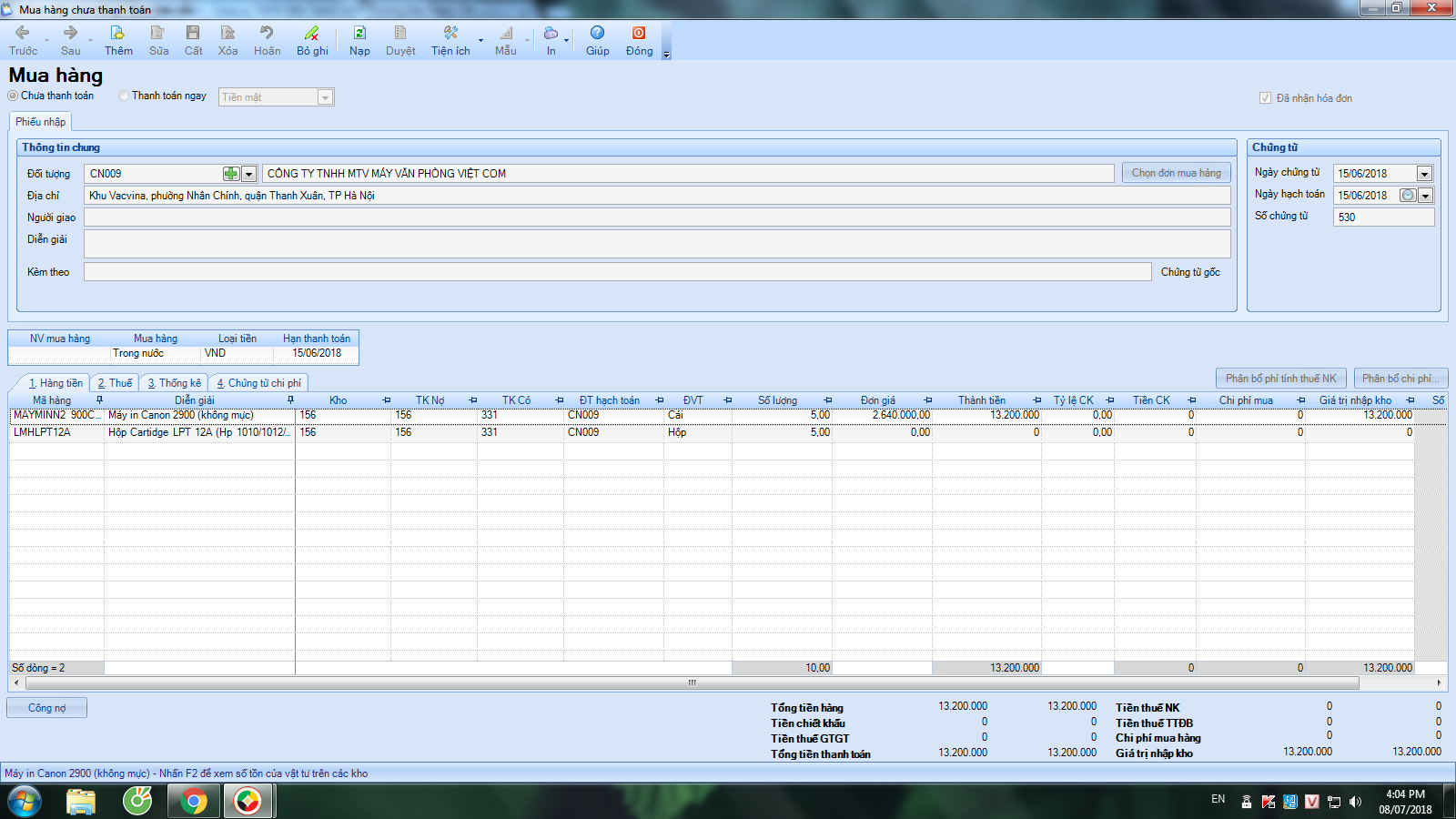Open File Explorer from taskbar
Image resolution: width=1456 pixels, height=819 pixels.
coord(81,802)
